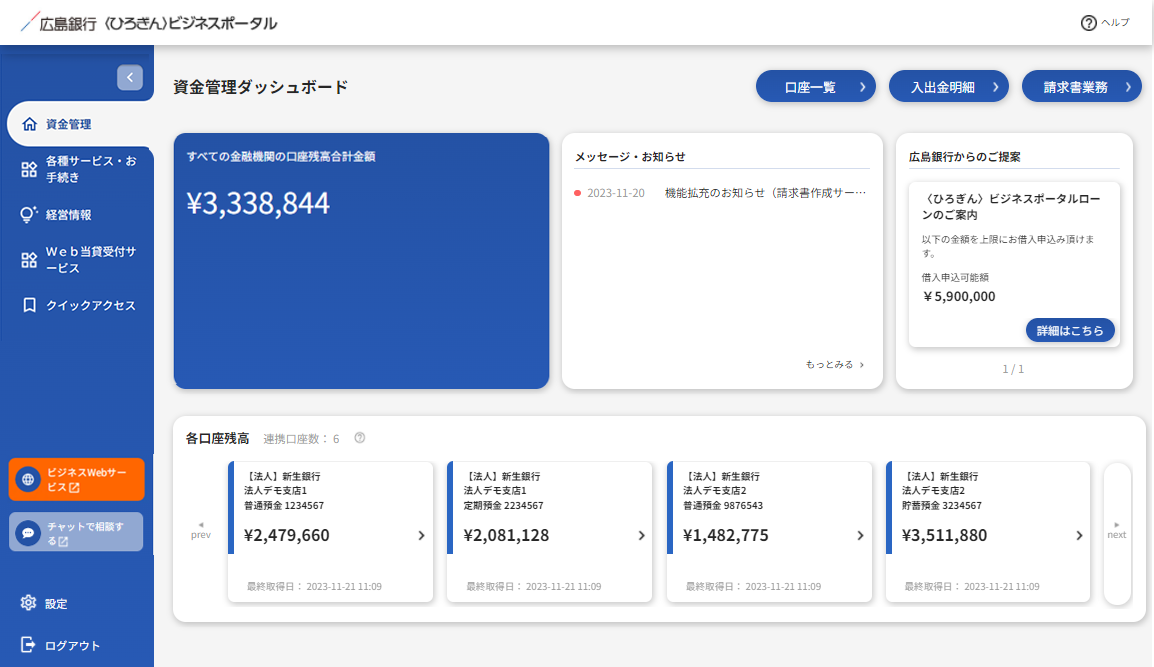Viewport: 1154px width, 667px height.
Task: Select the 普通預金 1234567 account card
Action: (x=330, y=532)
